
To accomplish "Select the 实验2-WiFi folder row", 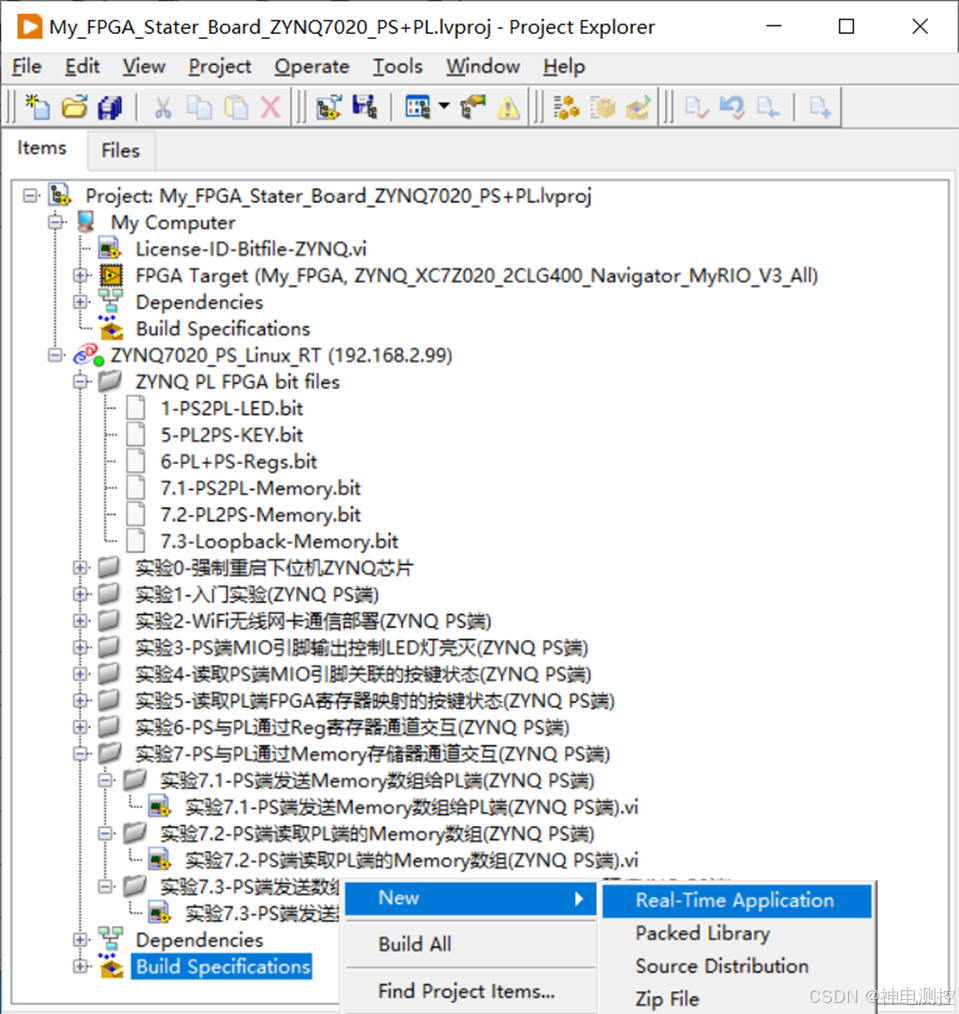I will coord(313,621).
